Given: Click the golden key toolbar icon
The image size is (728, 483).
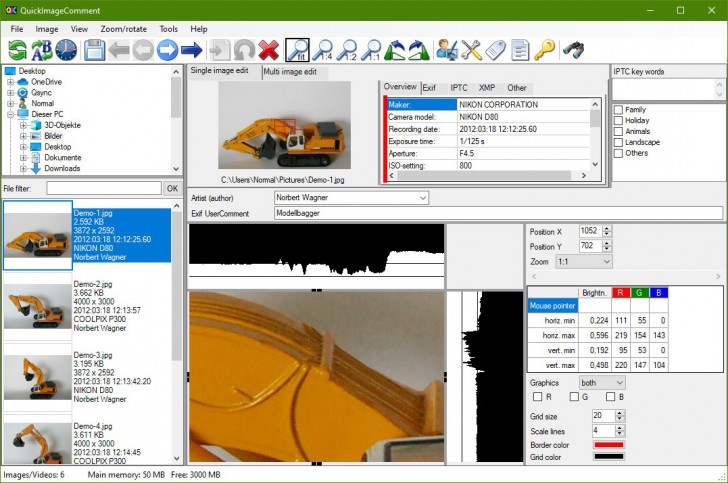Looking at the screenshot, I should tap(544, 50).
